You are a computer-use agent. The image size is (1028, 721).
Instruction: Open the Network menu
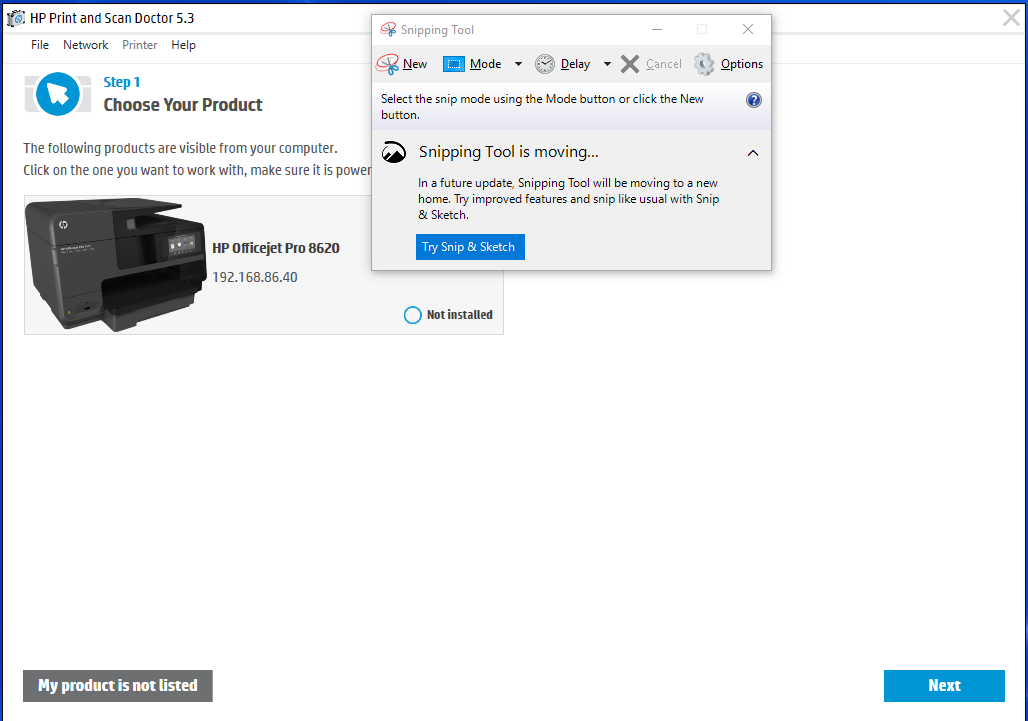coord(85,45)
